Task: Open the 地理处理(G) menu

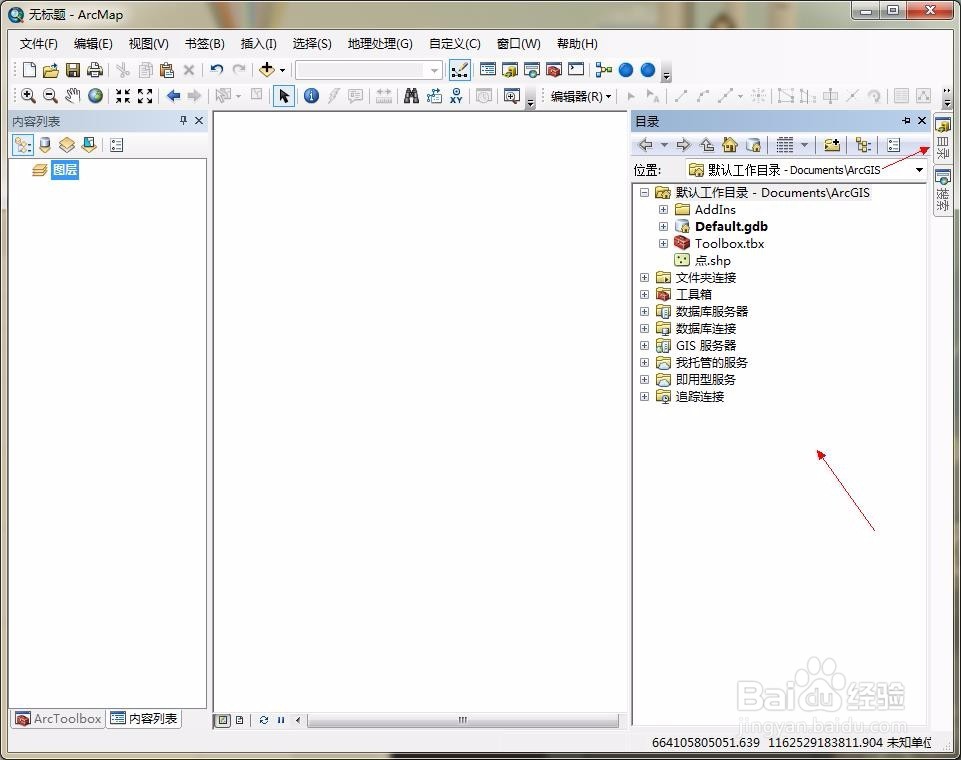Action: [380, 44]
